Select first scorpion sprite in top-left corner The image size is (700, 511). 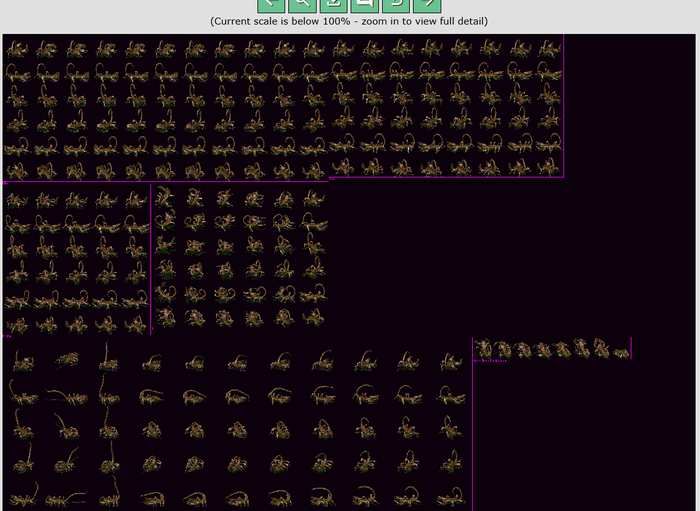point(17,48)
